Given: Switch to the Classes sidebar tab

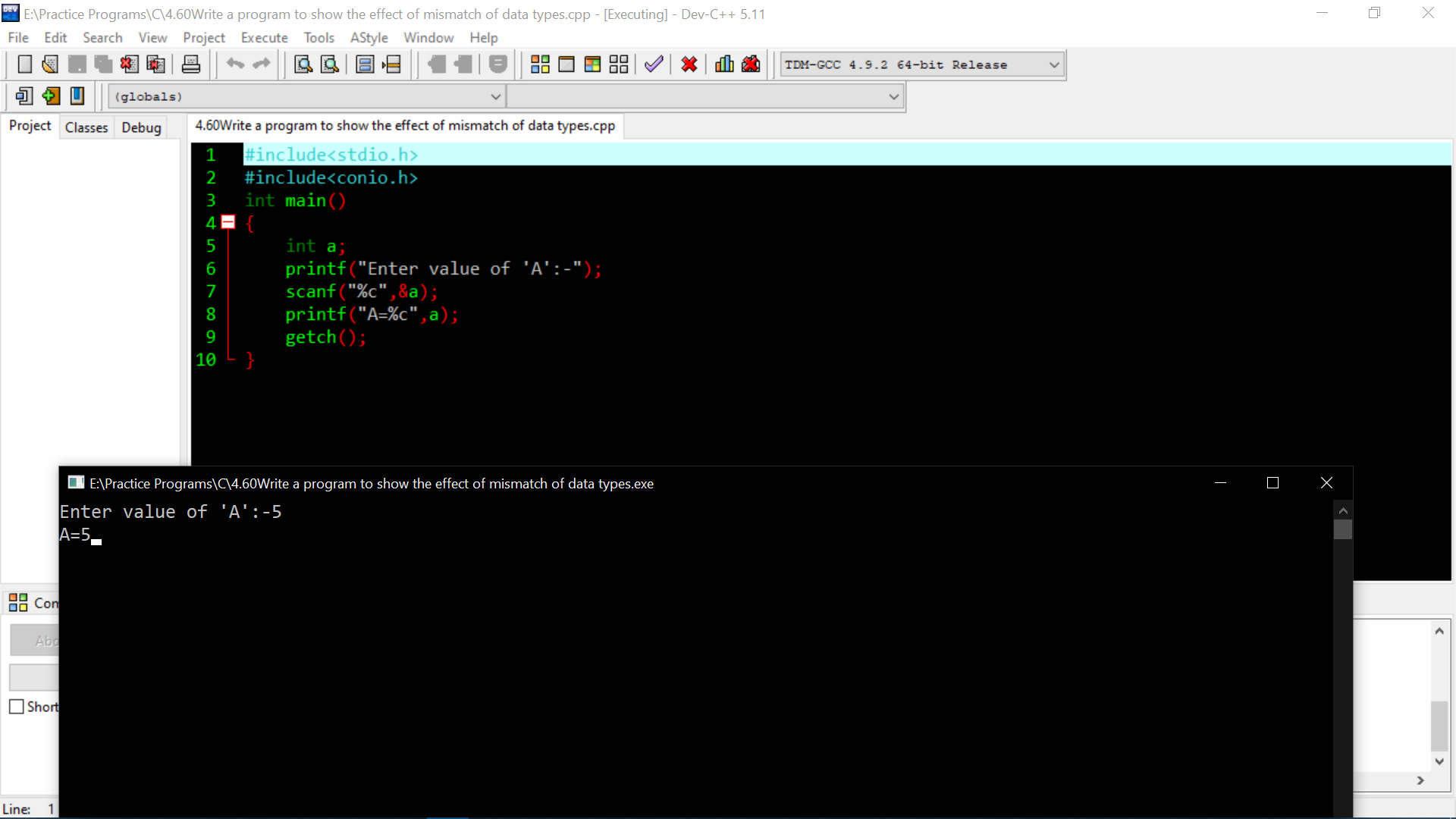Looking at the screenshot, I should [86, 127].
